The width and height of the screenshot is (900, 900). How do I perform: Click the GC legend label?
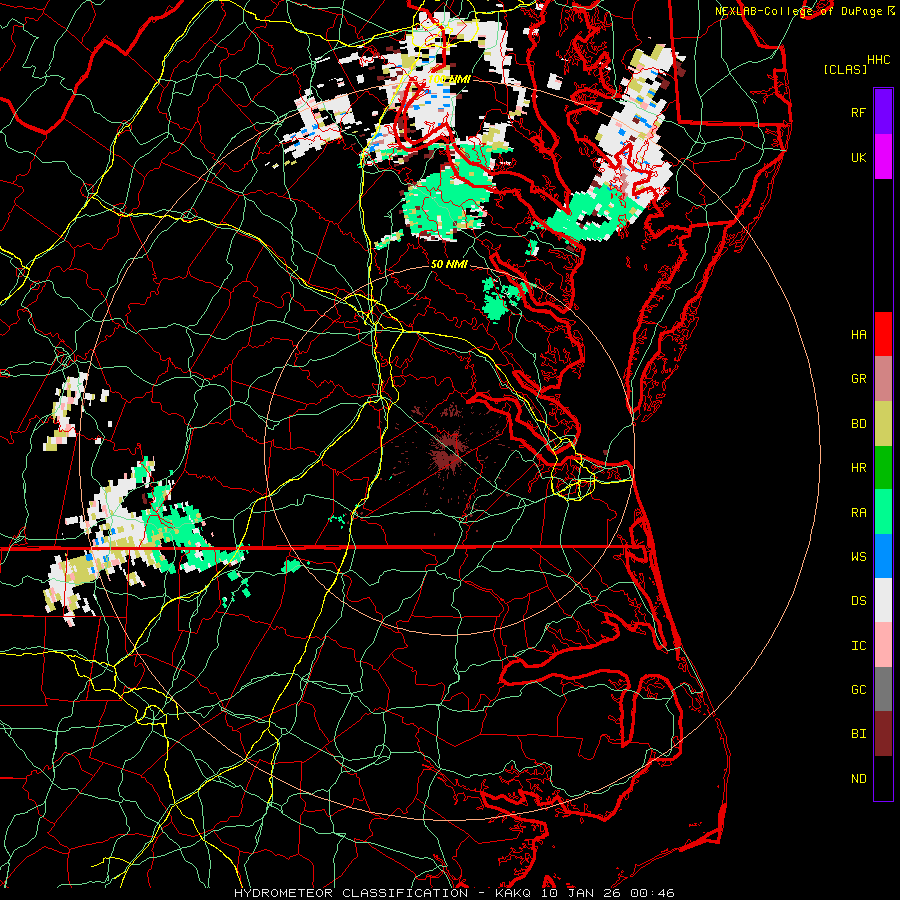click(858, 690)
